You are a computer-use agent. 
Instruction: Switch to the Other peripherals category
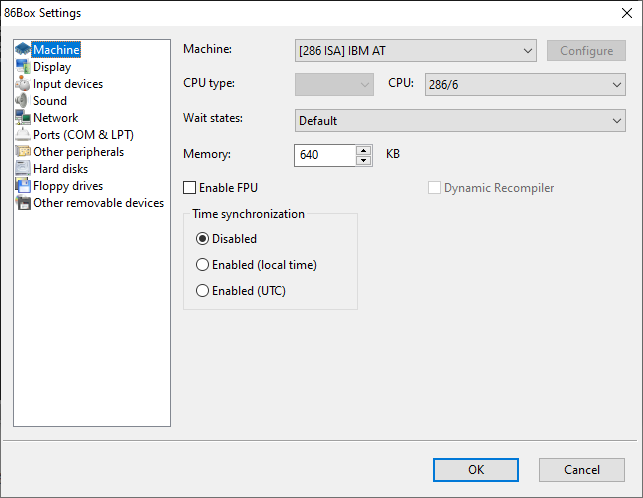(78, 152)
